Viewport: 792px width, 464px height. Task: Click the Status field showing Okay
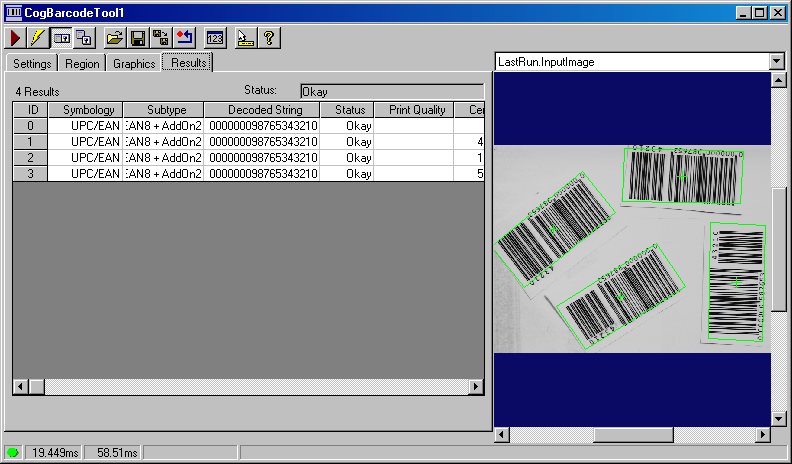coord(392,91)
